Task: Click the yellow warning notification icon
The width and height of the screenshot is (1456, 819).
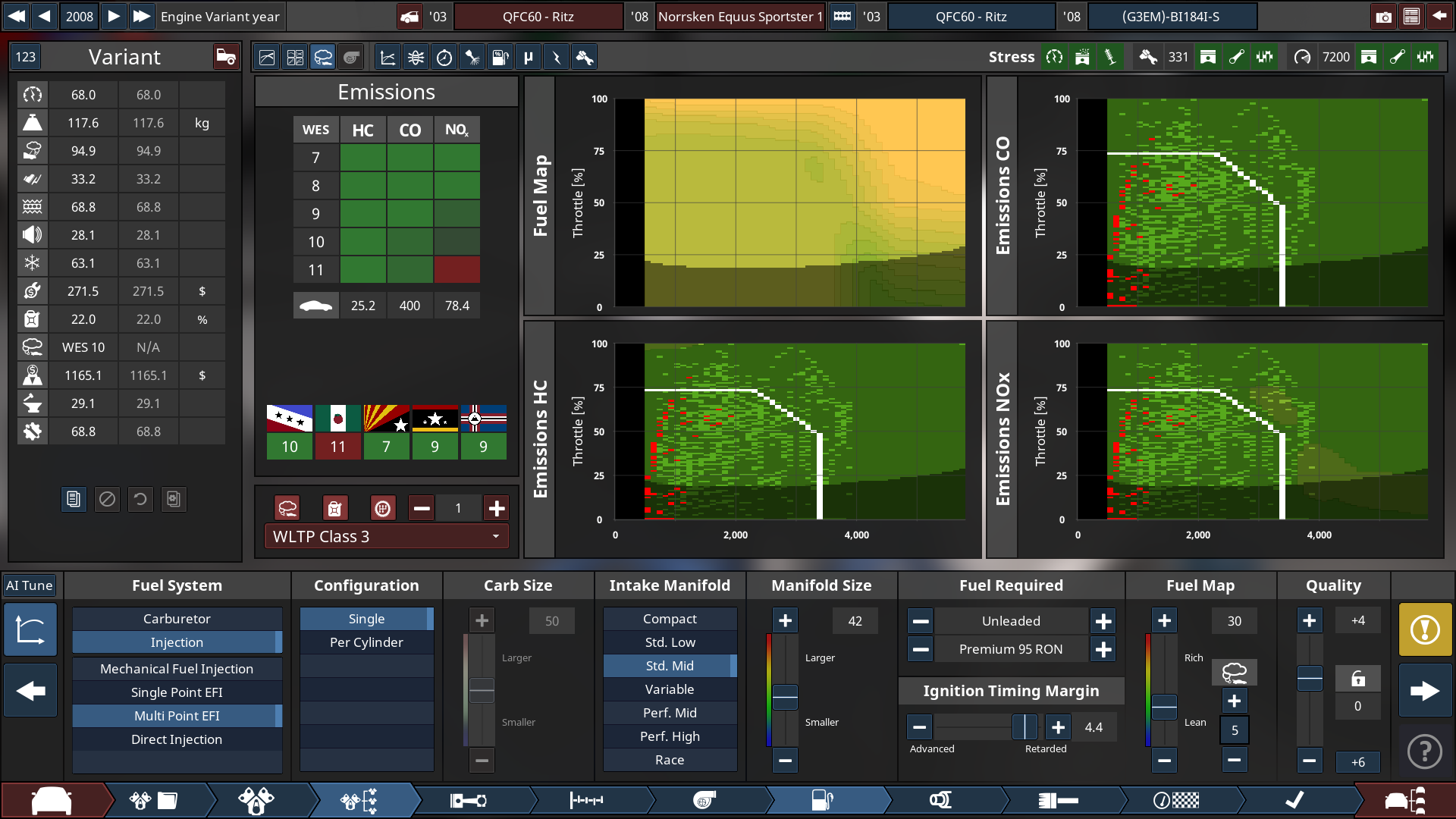Action: (1425, 629)
